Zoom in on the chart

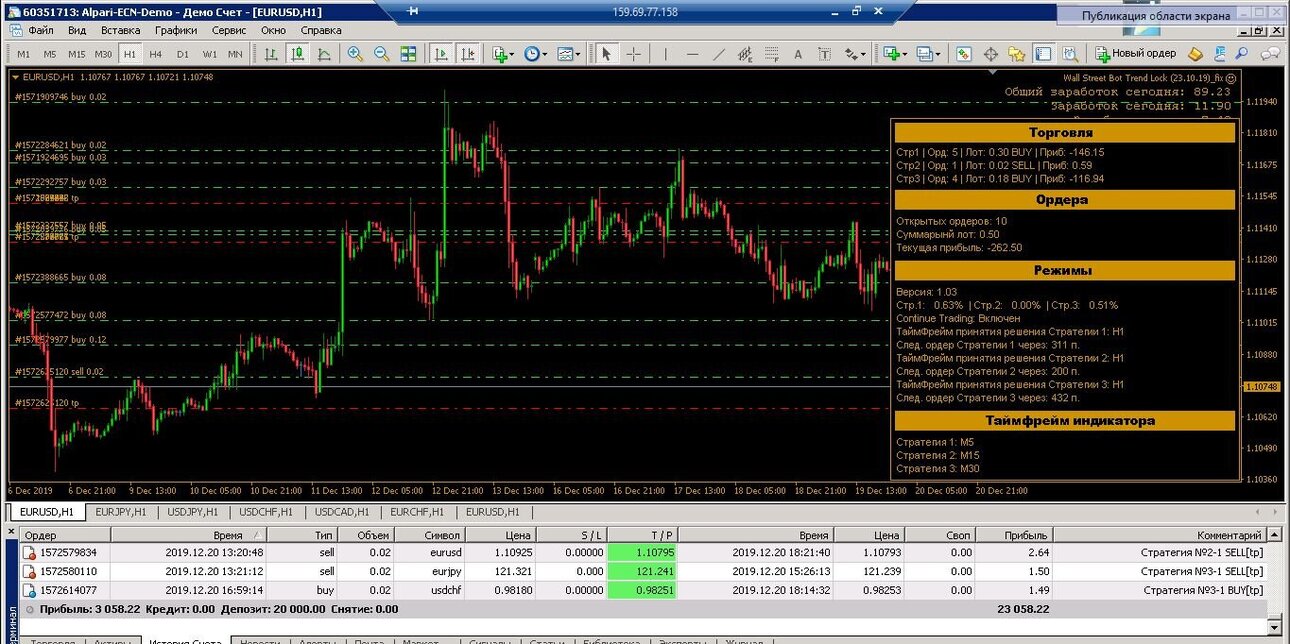point(355,54)
